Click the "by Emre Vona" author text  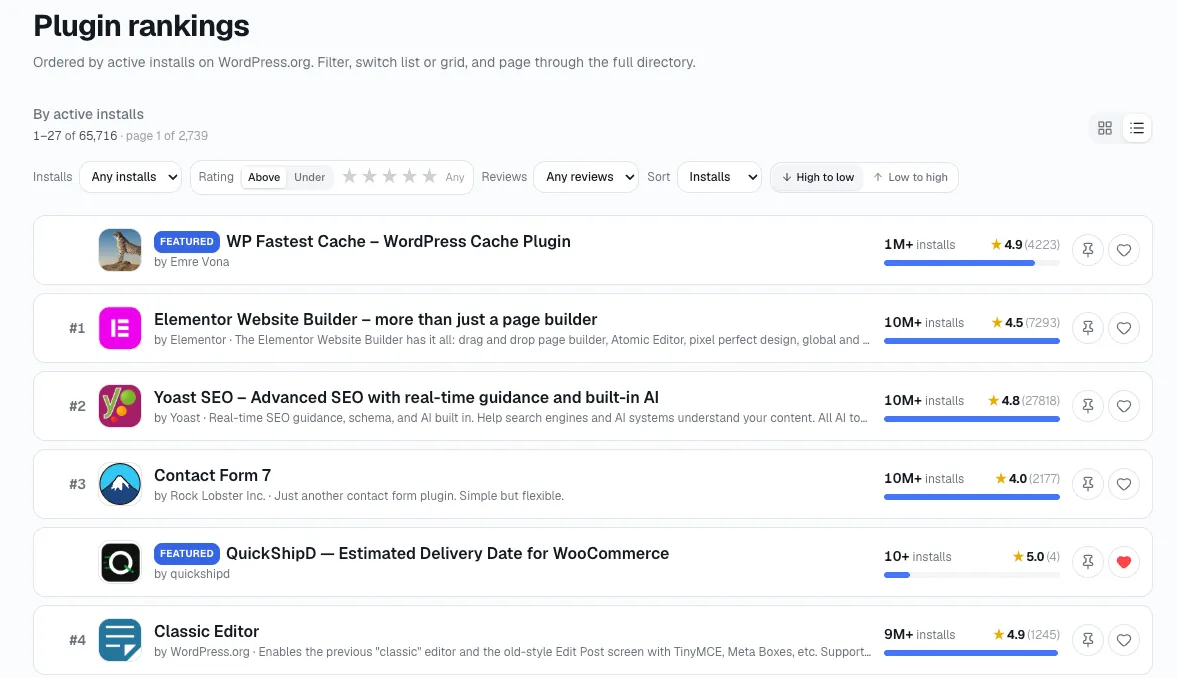point(191,262)
